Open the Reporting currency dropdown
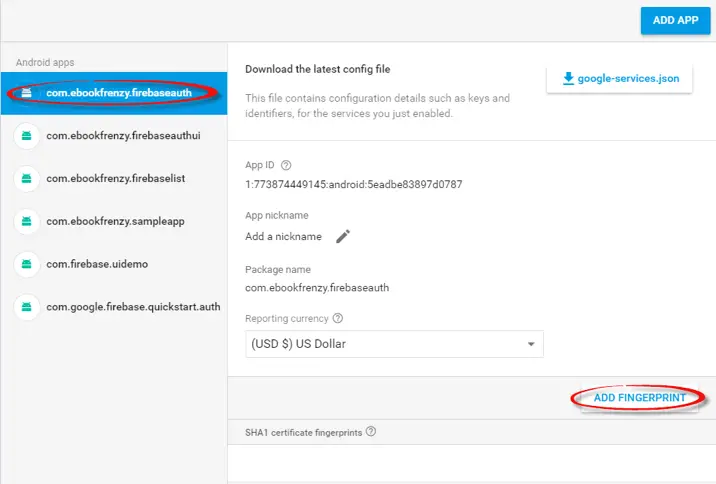This screenshot has height=484, width=716. (x=394, y=345)
